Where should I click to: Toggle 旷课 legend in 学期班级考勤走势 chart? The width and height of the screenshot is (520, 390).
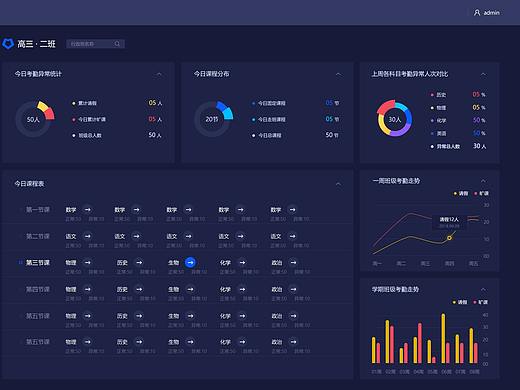tap(481, 302)
